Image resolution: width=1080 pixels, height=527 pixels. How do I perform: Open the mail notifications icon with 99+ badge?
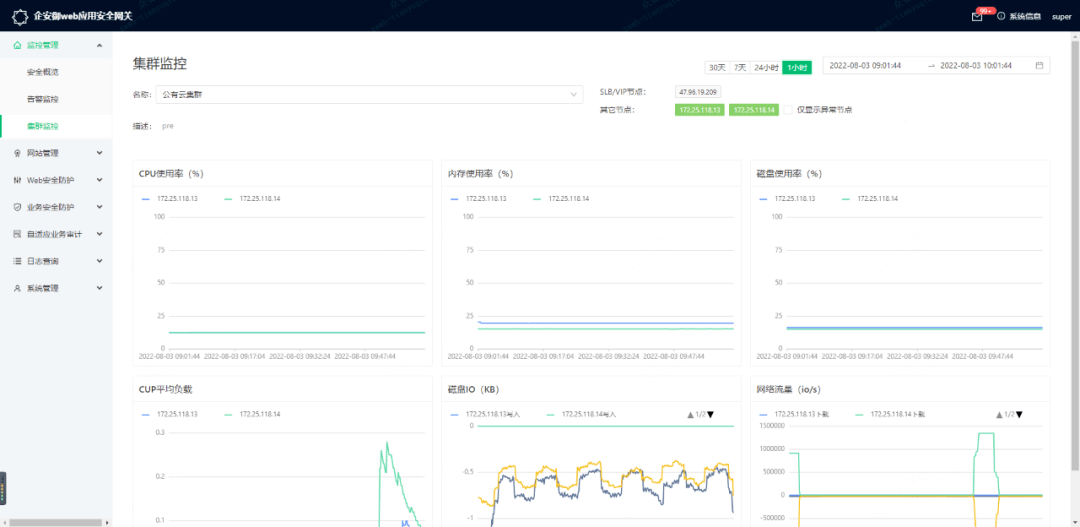pos(977,16)
